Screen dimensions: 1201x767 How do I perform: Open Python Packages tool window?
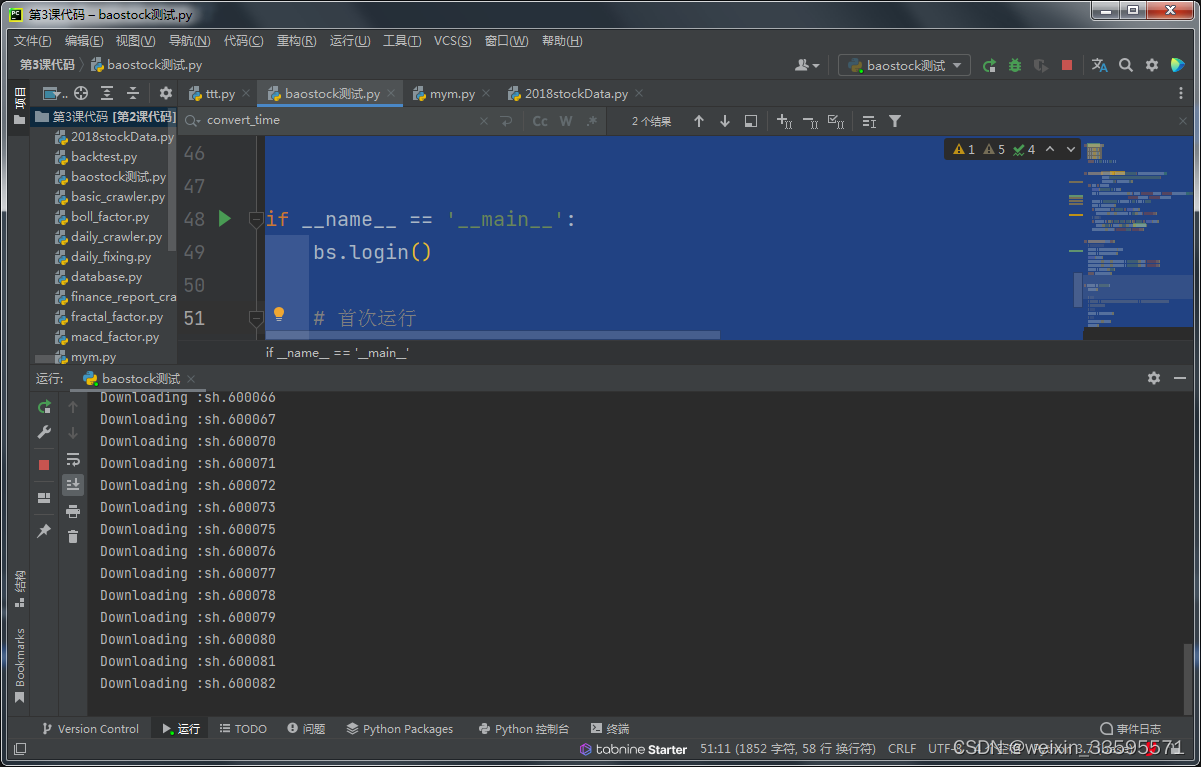(399, 729)
